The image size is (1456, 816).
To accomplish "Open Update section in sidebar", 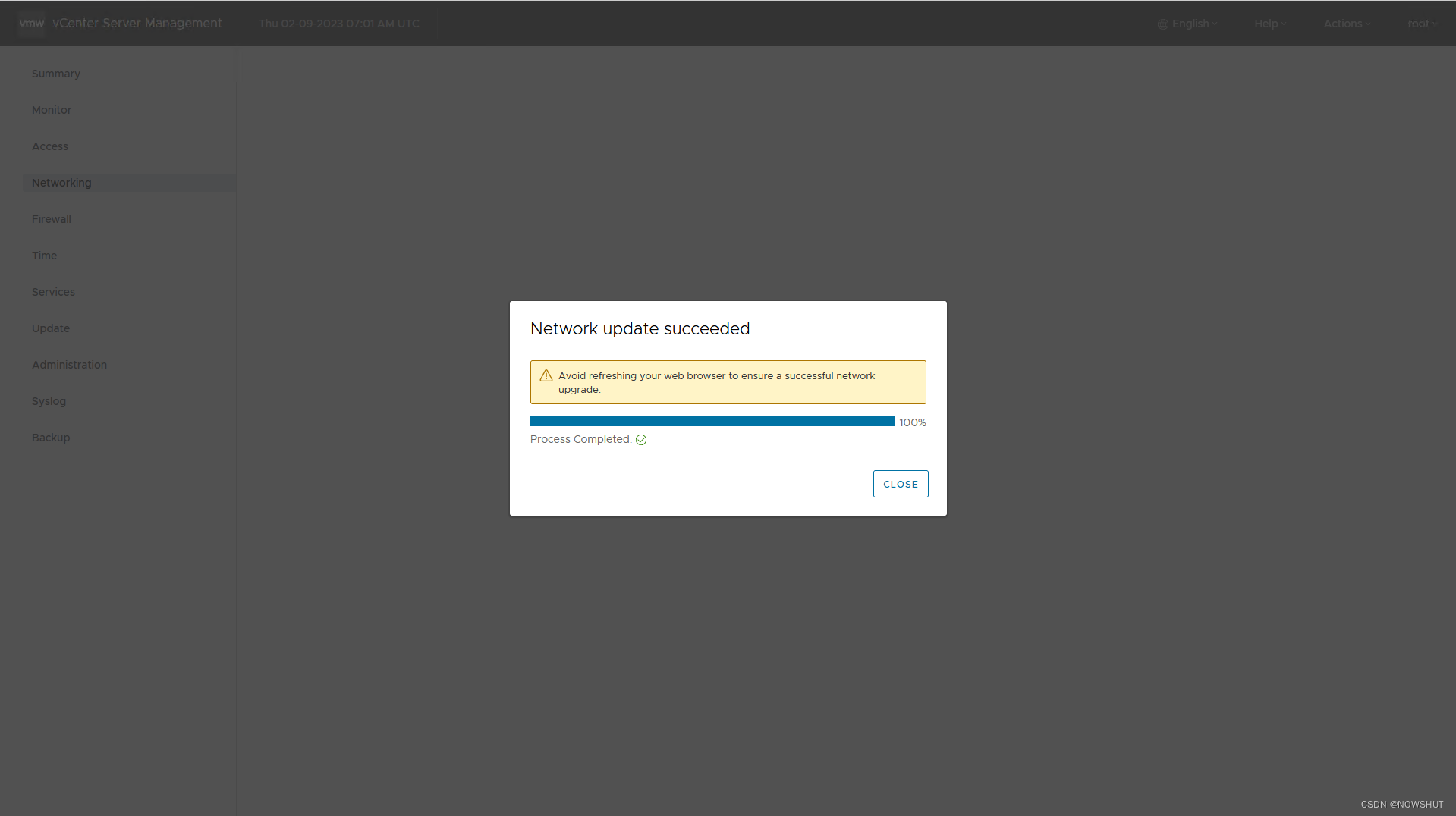I will (51, 328).
